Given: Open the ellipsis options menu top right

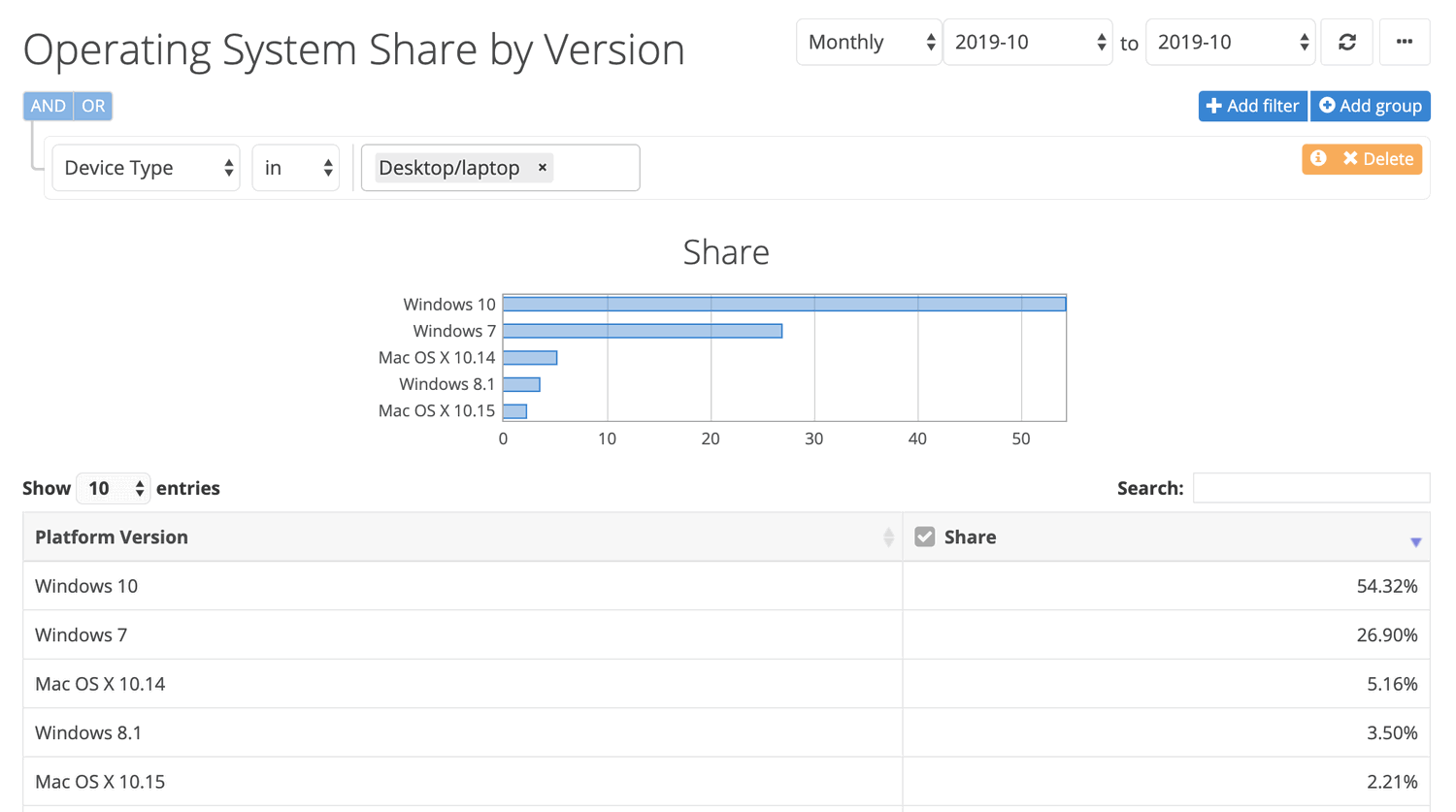Looking at the screenshot, I should (x=1405, y=42).
